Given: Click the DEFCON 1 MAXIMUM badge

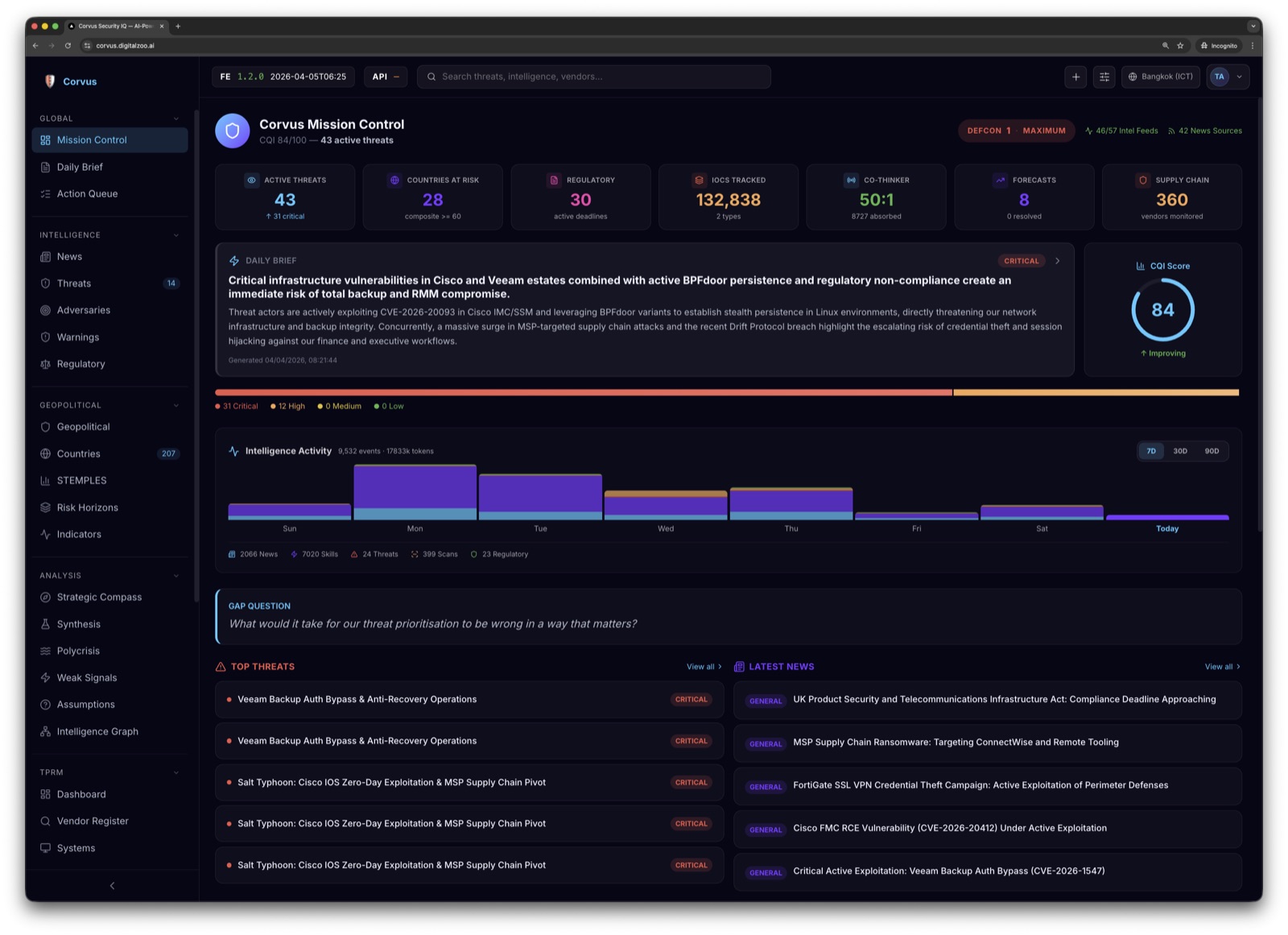Looking at the screenshot, I should (x=1016, y=130).
